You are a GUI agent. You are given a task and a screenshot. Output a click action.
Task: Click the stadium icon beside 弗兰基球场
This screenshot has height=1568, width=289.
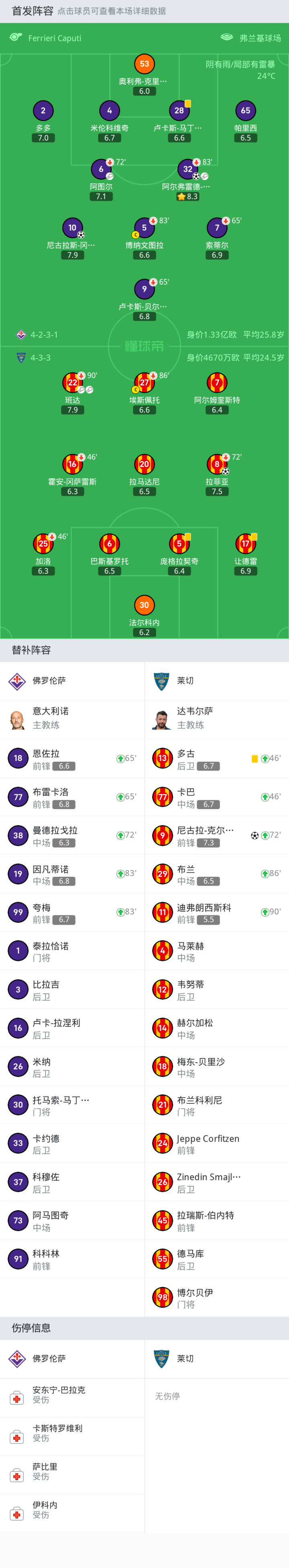226,37
